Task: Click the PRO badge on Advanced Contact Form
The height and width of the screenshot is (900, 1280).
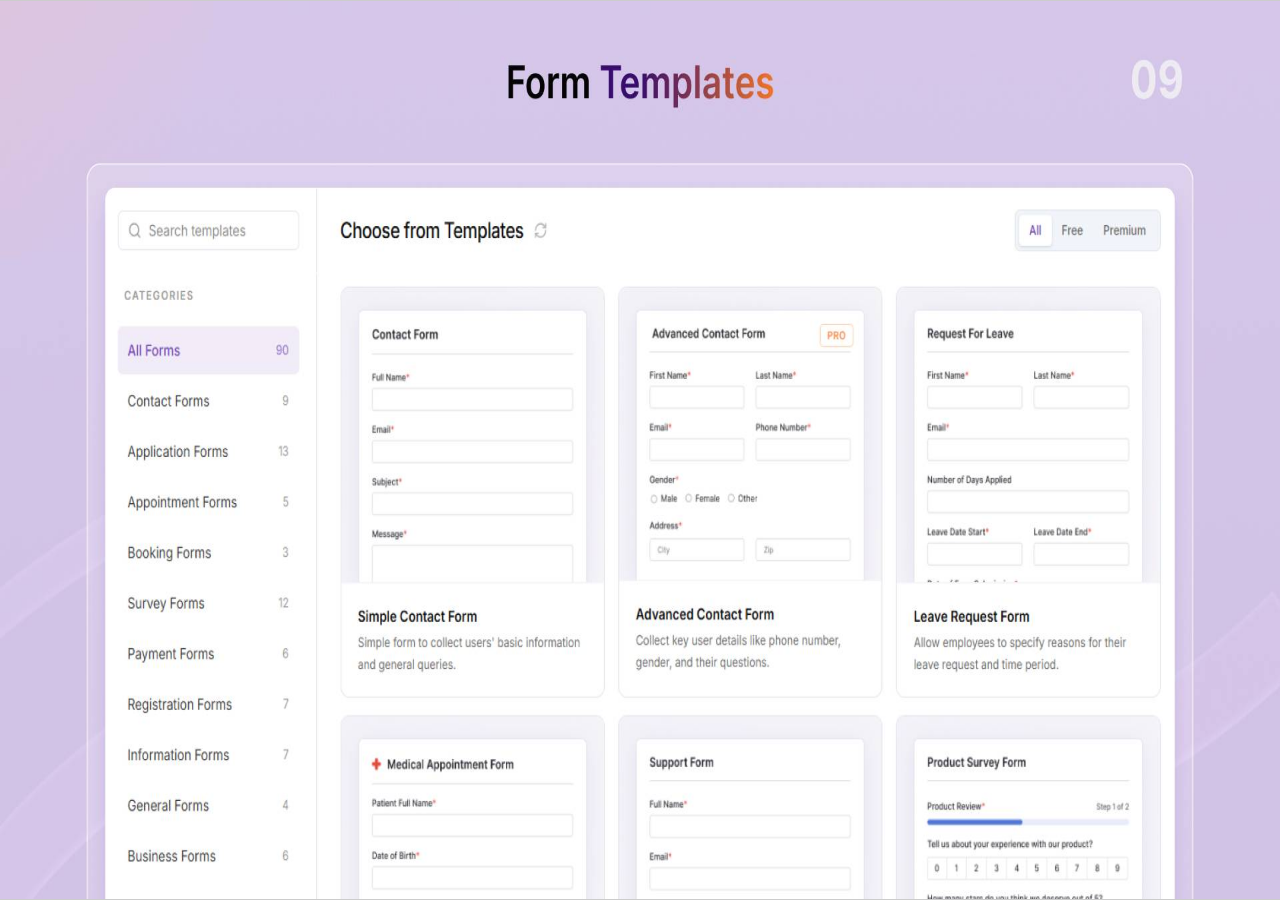Action: click(836, 335)
